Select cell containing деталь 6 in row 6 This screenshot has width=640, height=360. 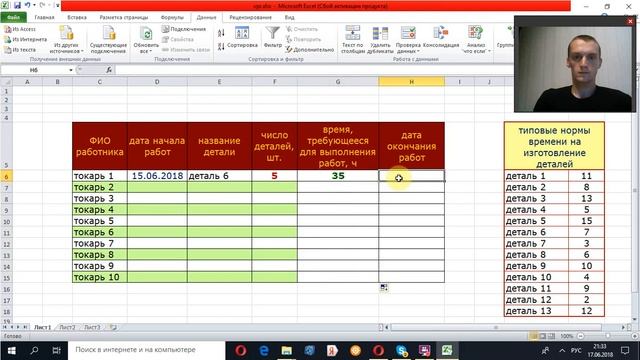pyautogui.click(x=220, y=176)
